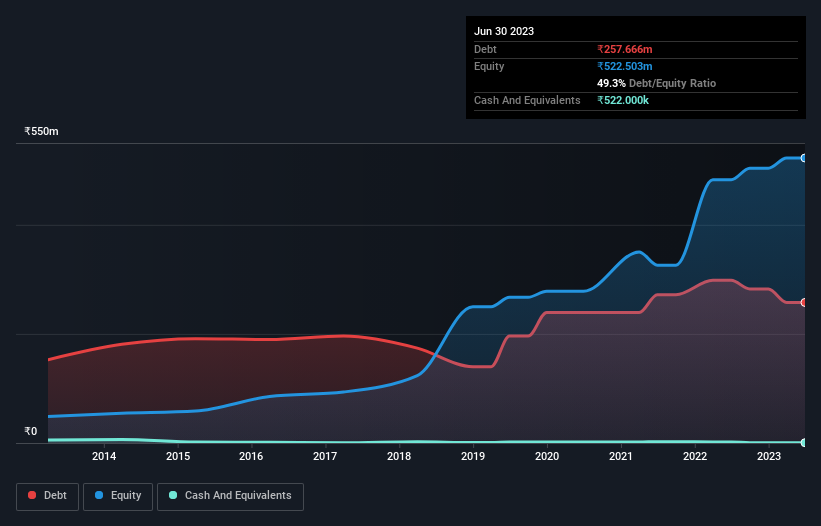Click the ₹550m y-axis label
The image size is (821, 526).
(x=41, y=131)
